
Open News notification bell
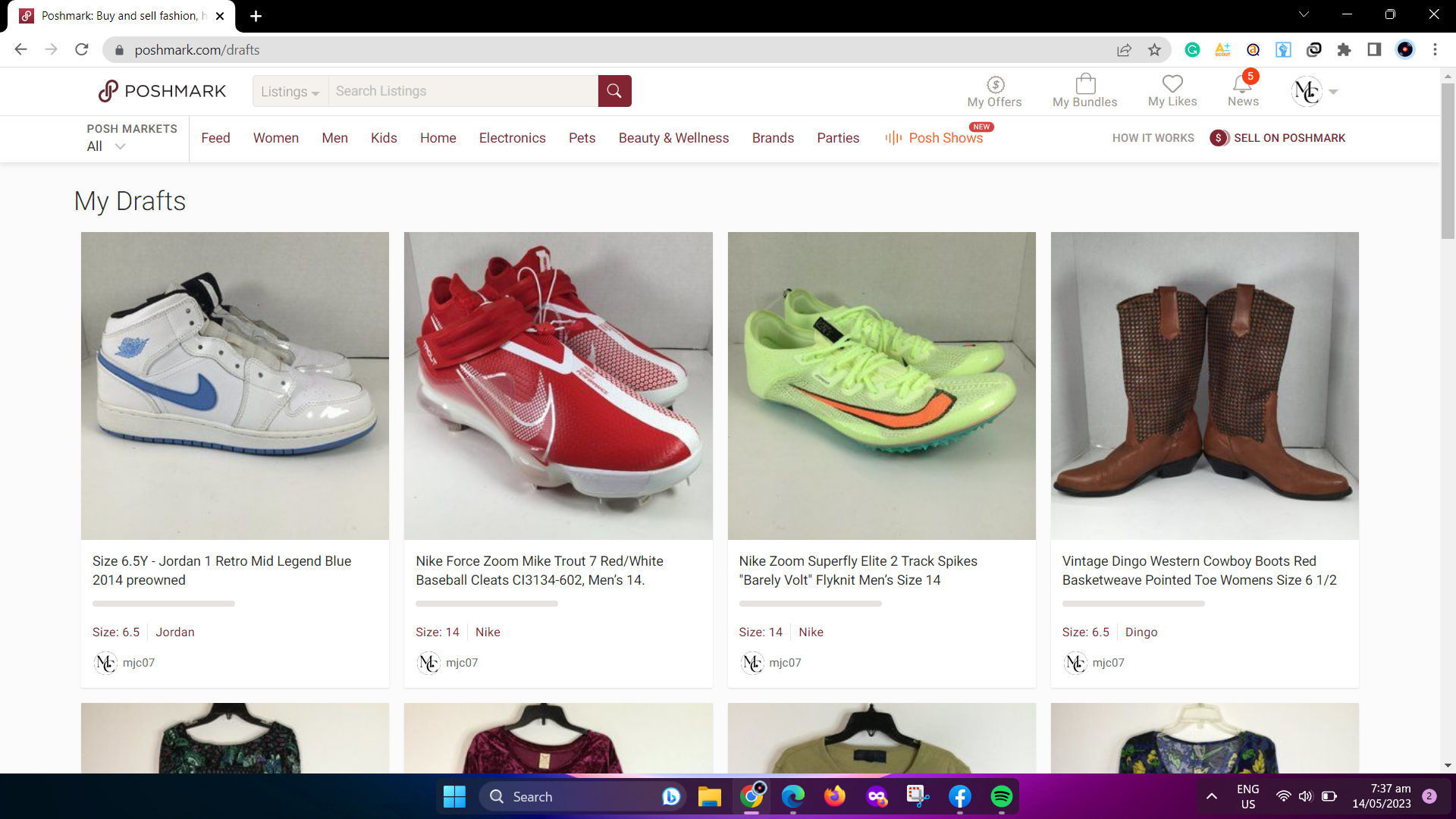click(1242, 84)
